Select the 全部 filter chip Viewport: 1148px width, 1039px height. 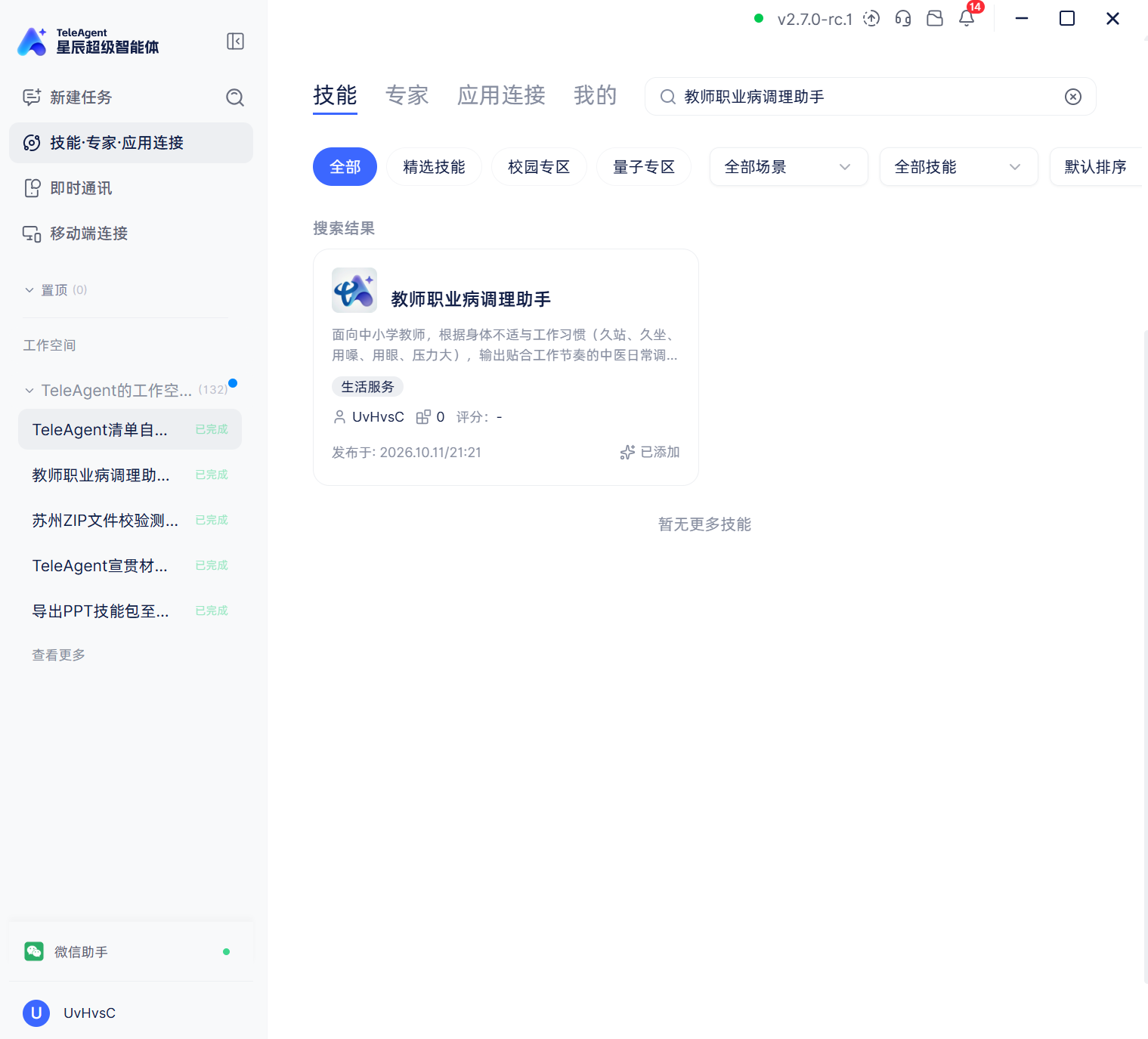tap(345, 166)
